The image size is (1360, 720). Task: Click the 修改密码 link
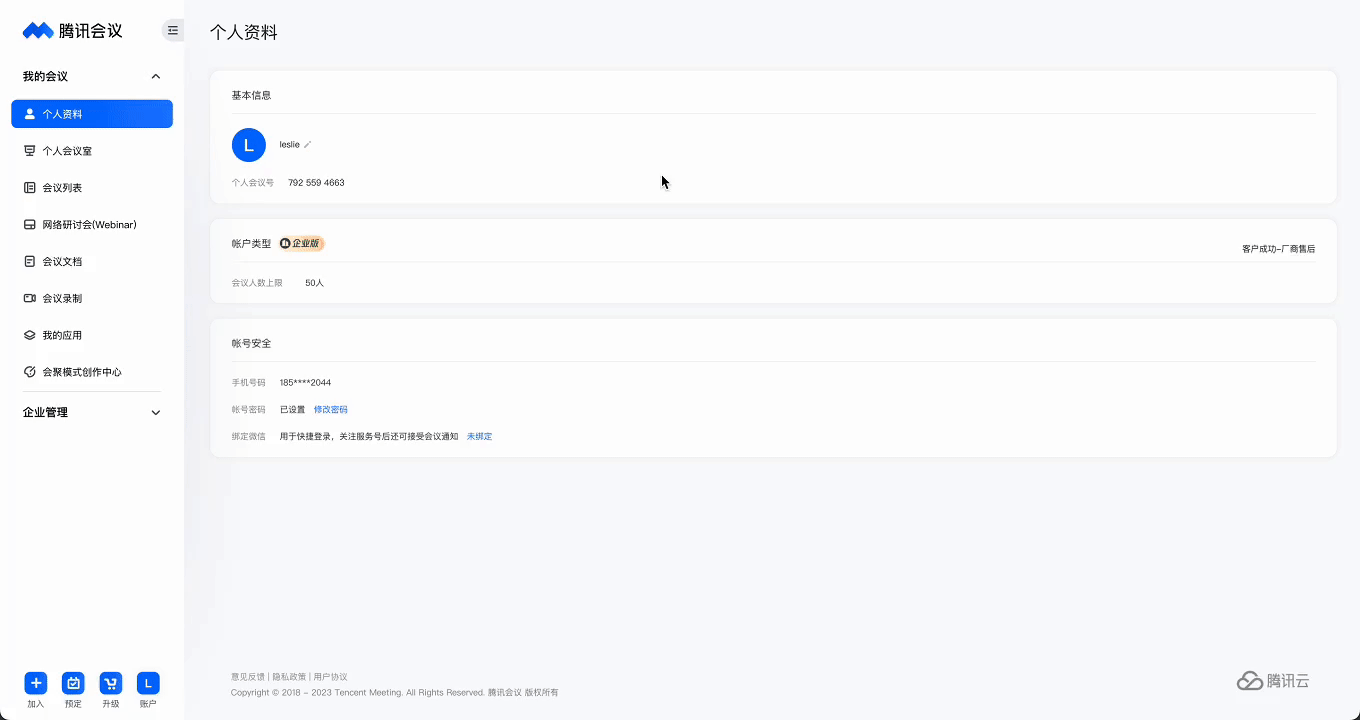point(331,410)
